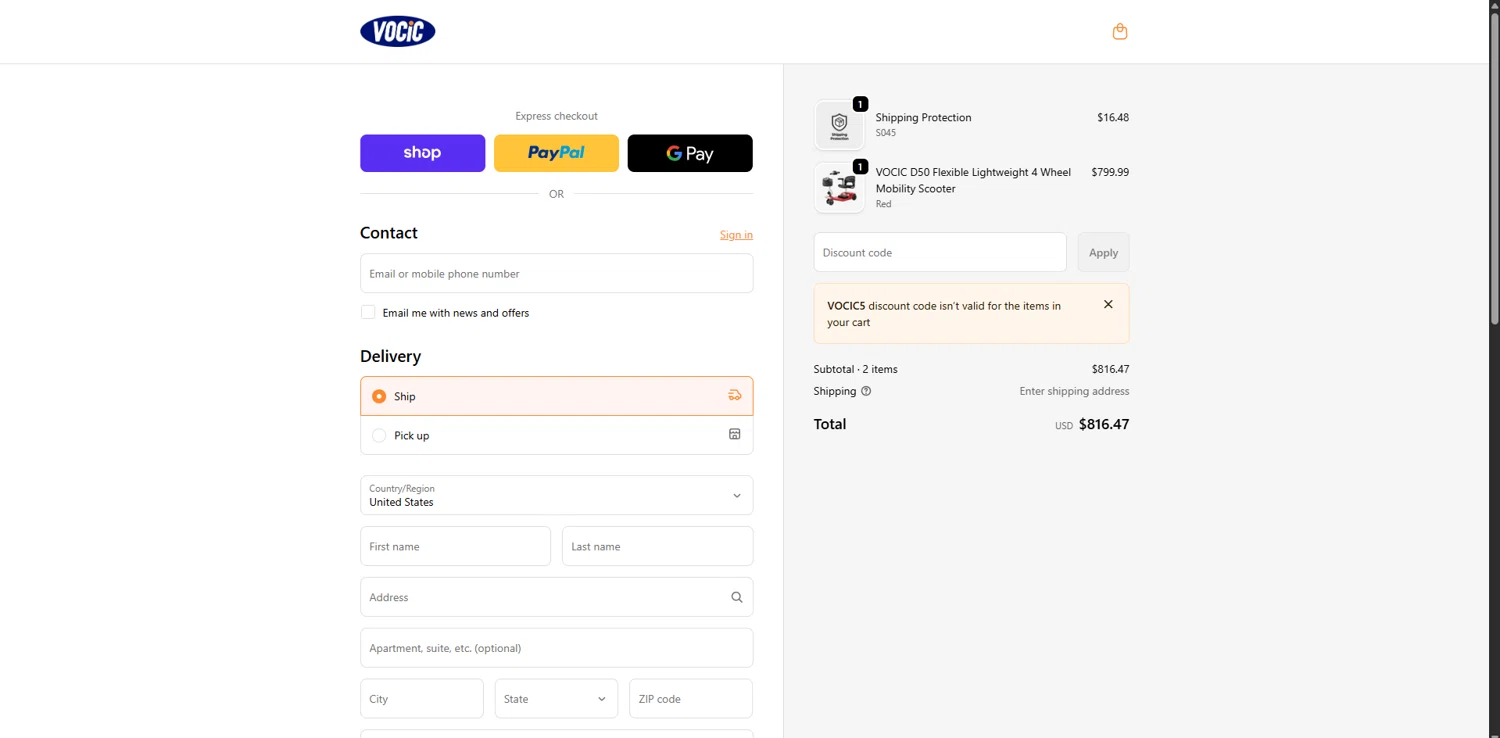Image resolution: width=1500 pixels, height=738 pixels.
Task: Apply the discount code
Action: 1103,252
